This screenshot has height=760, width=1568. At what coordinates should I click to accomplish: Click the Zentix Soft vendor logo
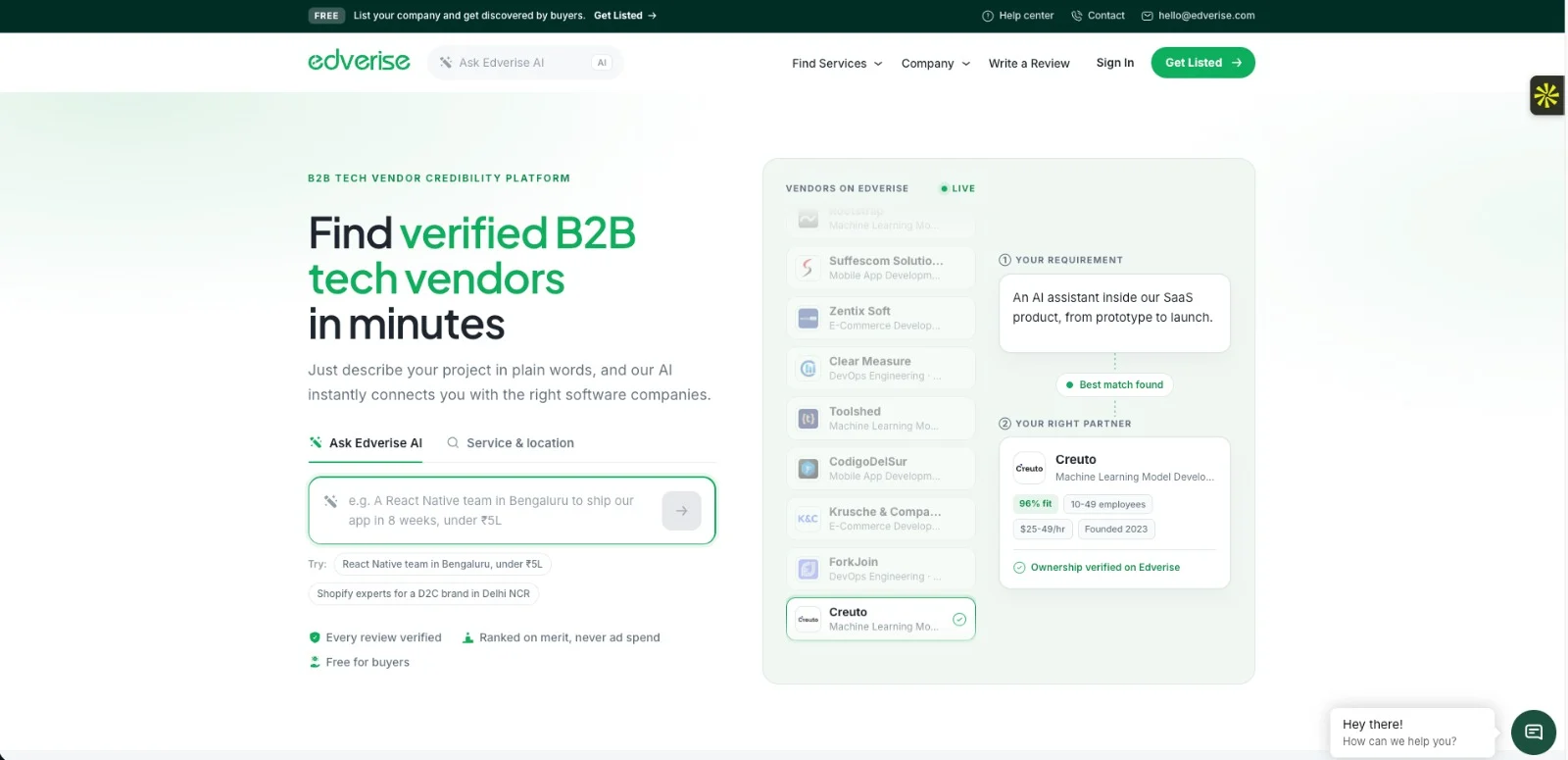point(808,318)
